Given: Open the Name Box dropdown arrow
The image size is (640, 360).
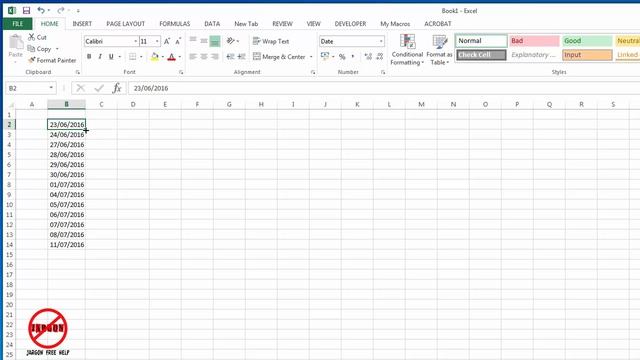Looking at the screenshot, I should coord(51,88).
